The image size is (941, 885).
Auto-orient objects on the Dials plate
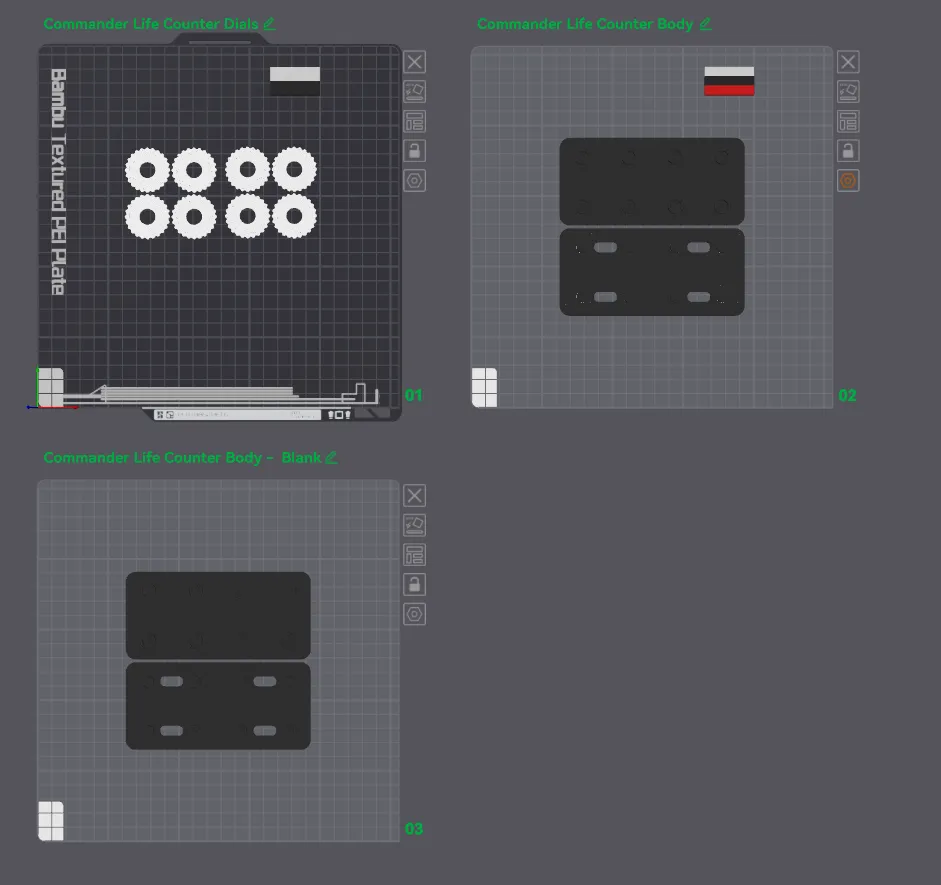(414, 92)
